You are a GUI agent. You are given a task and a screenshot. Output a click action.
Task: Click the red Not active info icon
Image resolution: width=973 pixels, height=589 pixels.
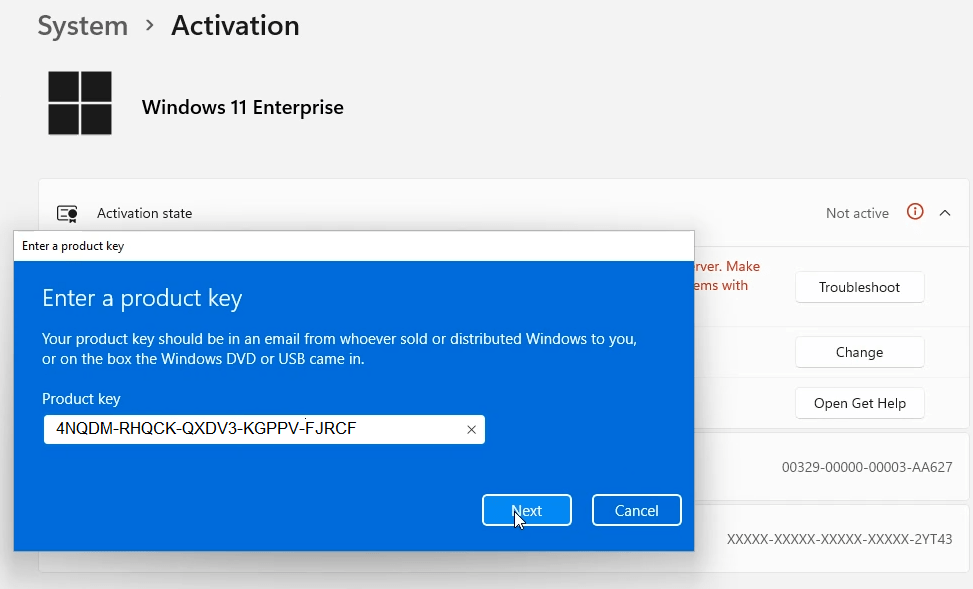pyautogui.click(x=915, y=212)
